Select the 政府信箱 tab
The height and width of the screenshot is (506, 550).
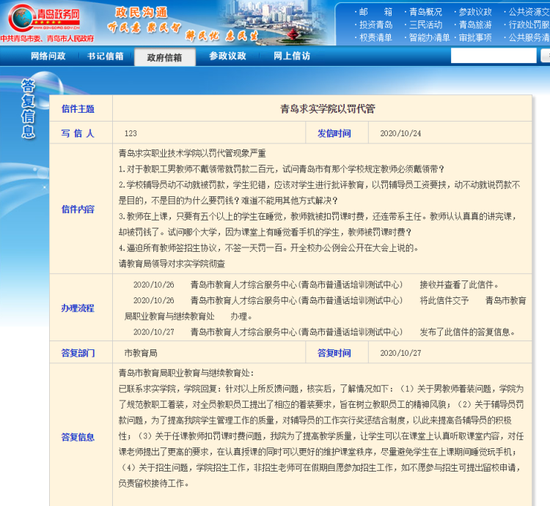click(x=165, y=57)
